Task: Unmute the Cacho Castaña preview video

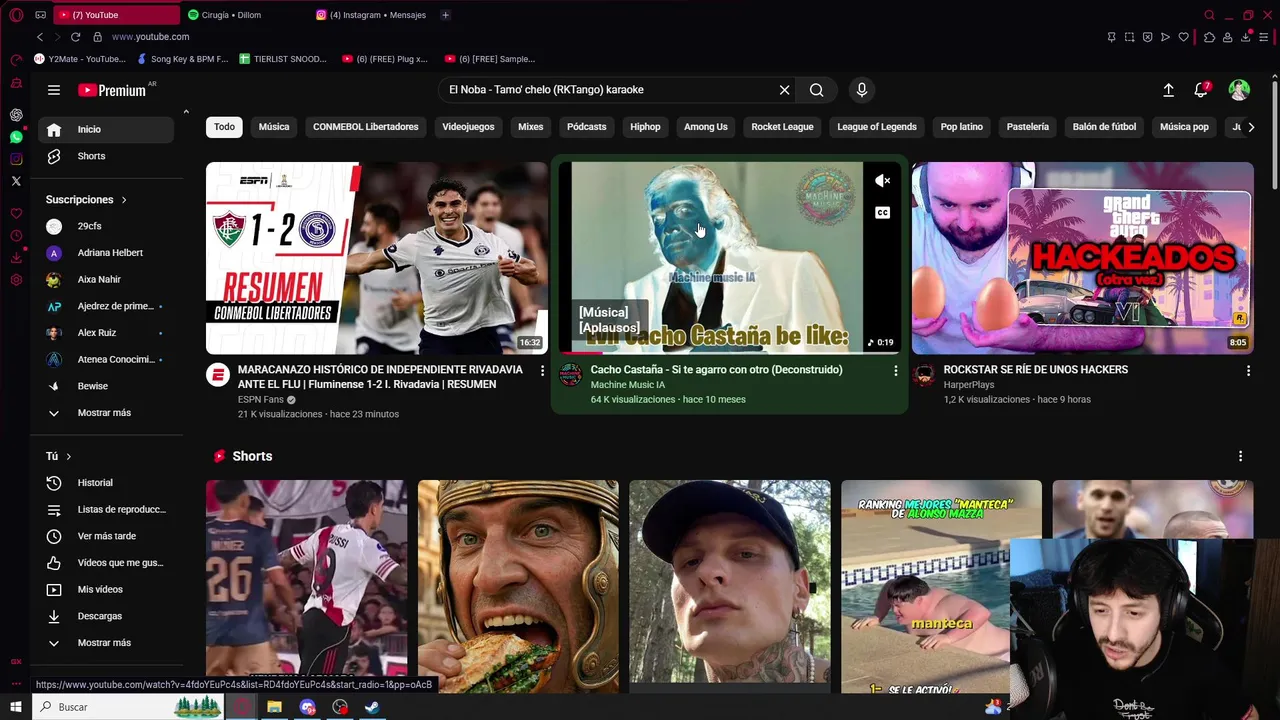Action: 882,181
